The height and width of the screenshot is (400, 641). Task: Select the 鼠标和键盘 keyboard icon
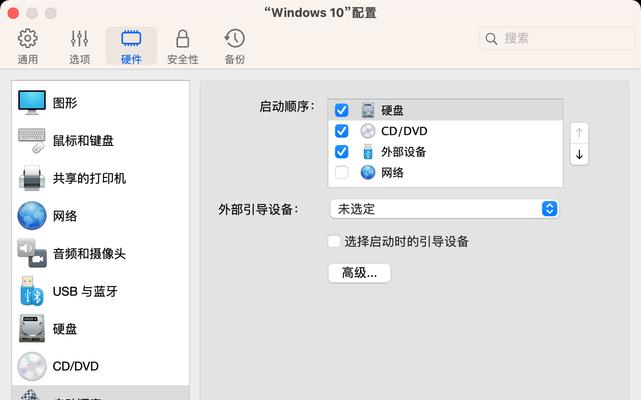[x=32, y=140]
